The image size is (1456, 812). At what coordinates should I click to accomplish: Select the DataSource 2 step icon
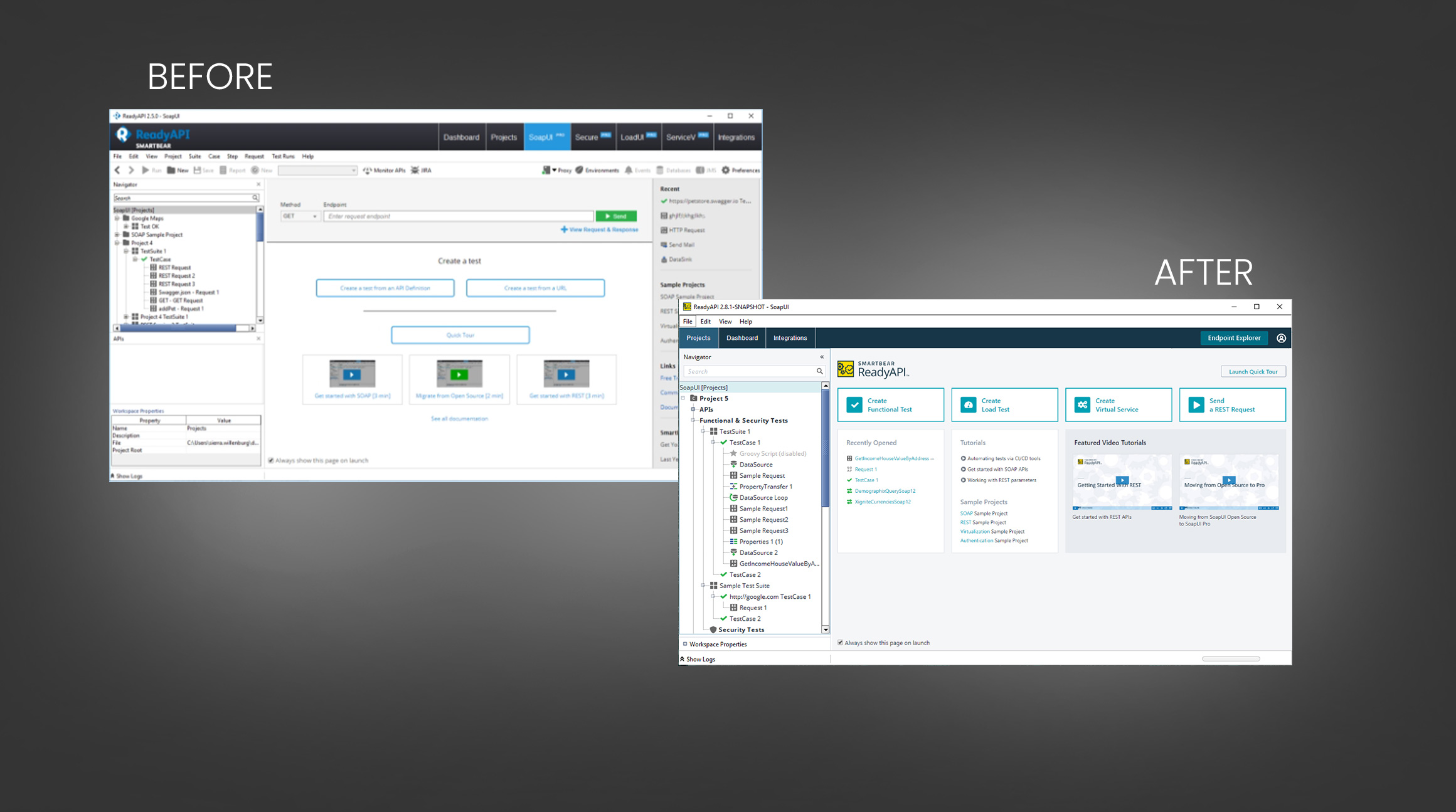[733, 552]
